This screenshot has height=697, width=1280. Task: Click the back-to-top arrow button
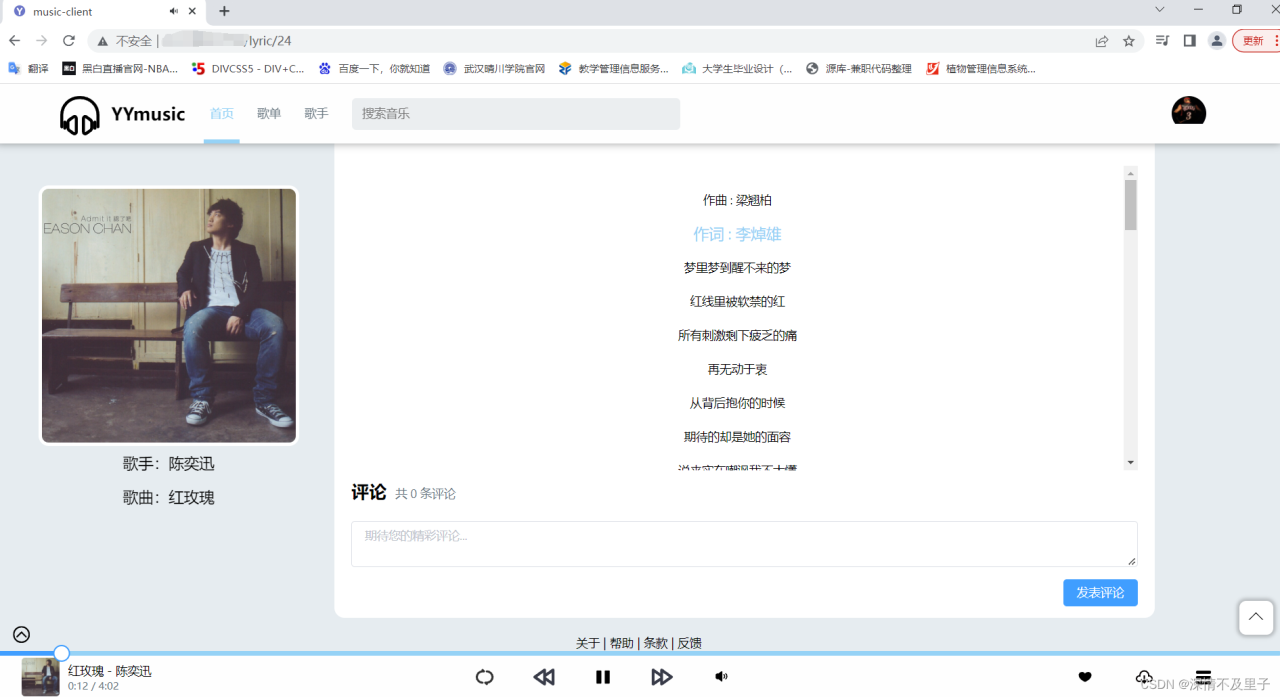click(x=1256, y=617)
